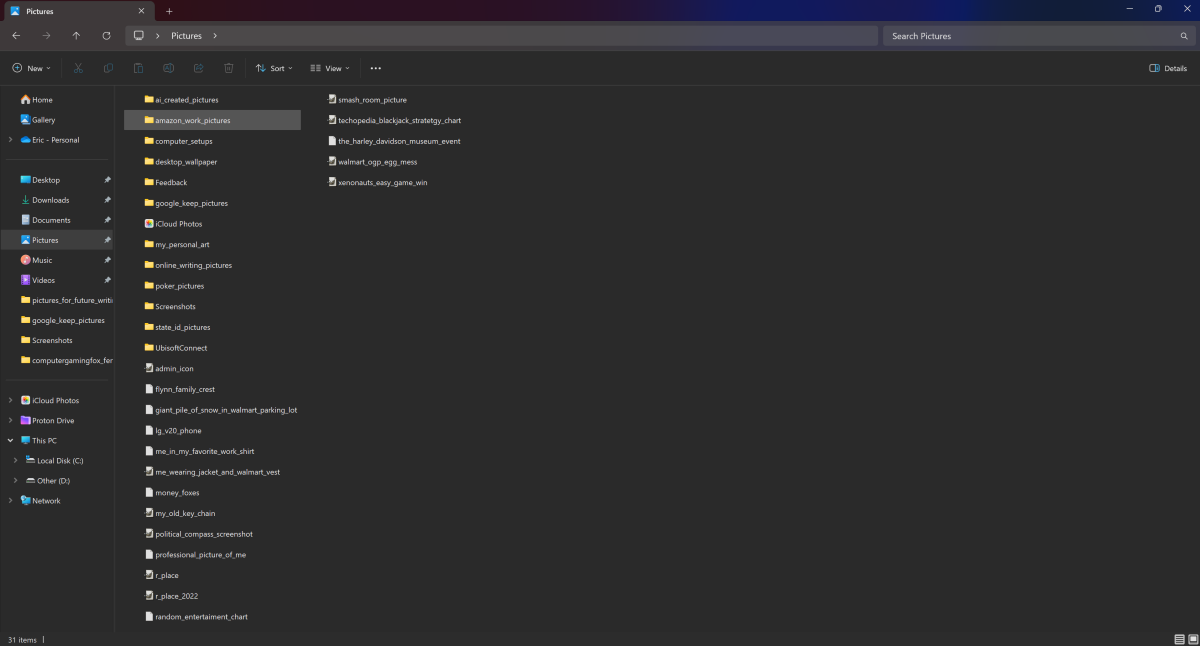Expand the New menu
Image resolution: width=1200 pixels, height=646 pixels.
[x=31, y=68]
